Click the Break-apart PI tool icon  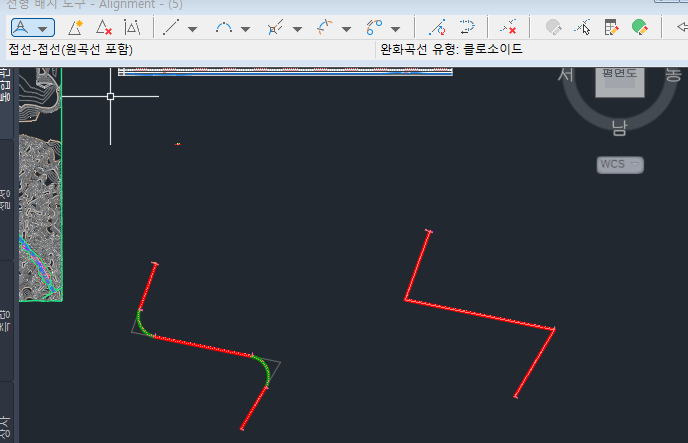tap(132, 27)
